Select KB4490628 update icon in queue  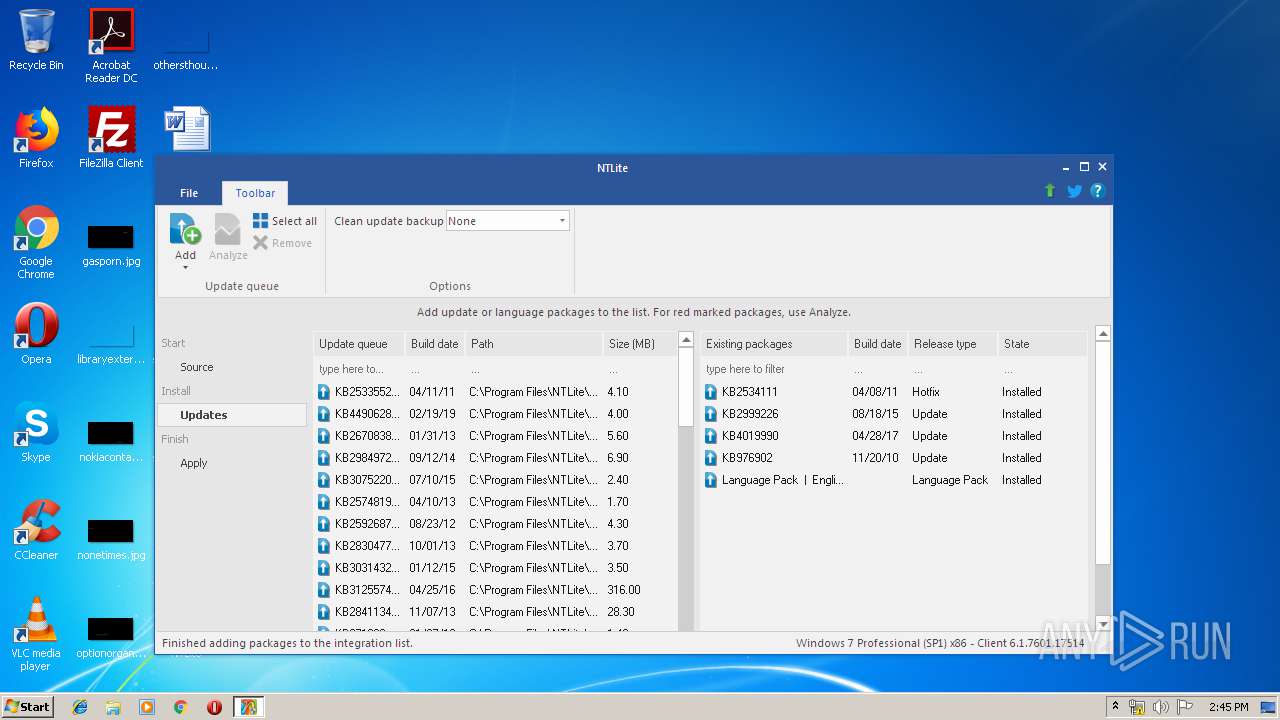pos(324,414)
